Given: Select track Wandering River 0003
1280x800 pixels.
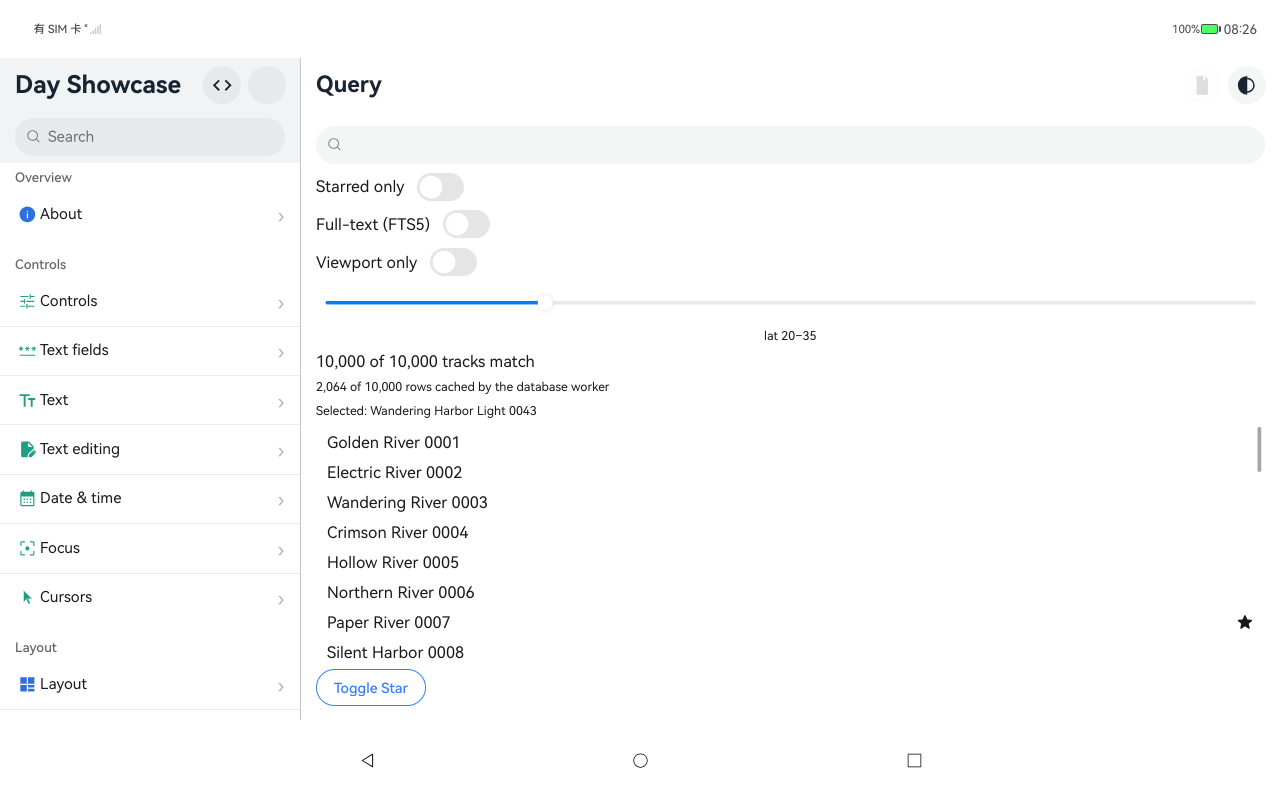Looking at the screenshot, I should 407,502.
